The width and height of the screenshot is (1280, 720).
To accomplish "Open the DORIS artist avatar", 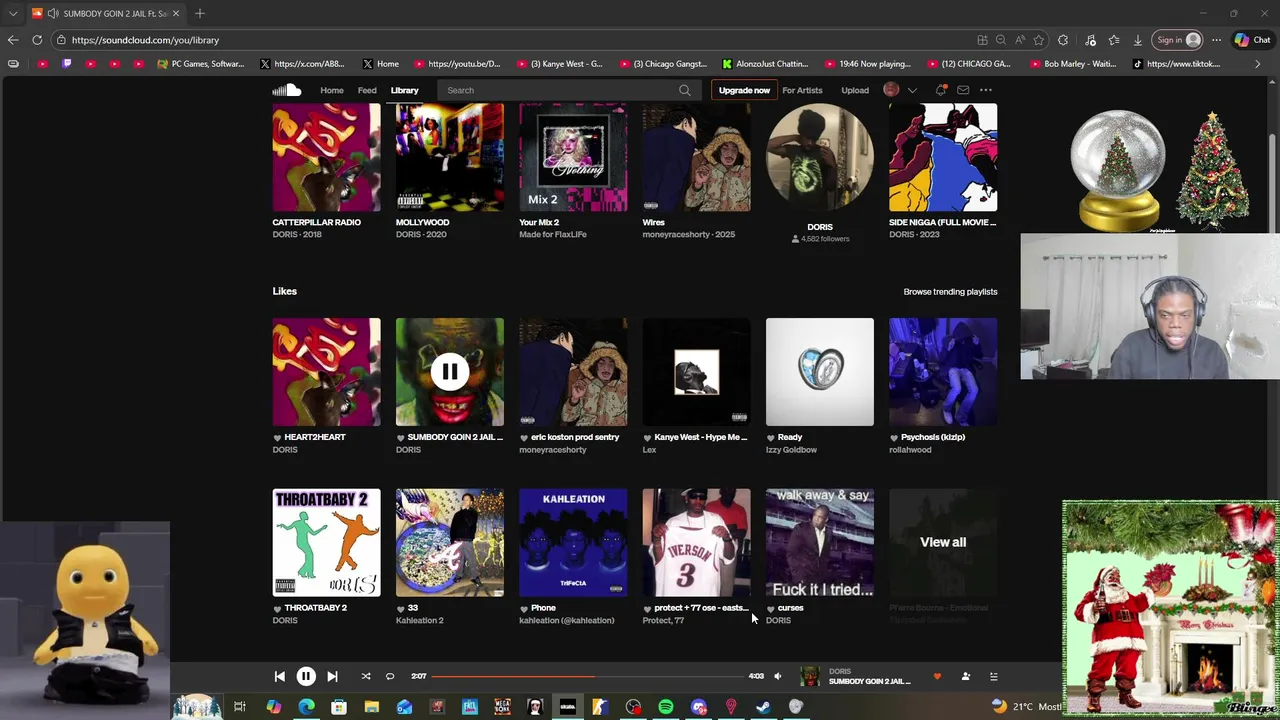I will pos(819,158).
